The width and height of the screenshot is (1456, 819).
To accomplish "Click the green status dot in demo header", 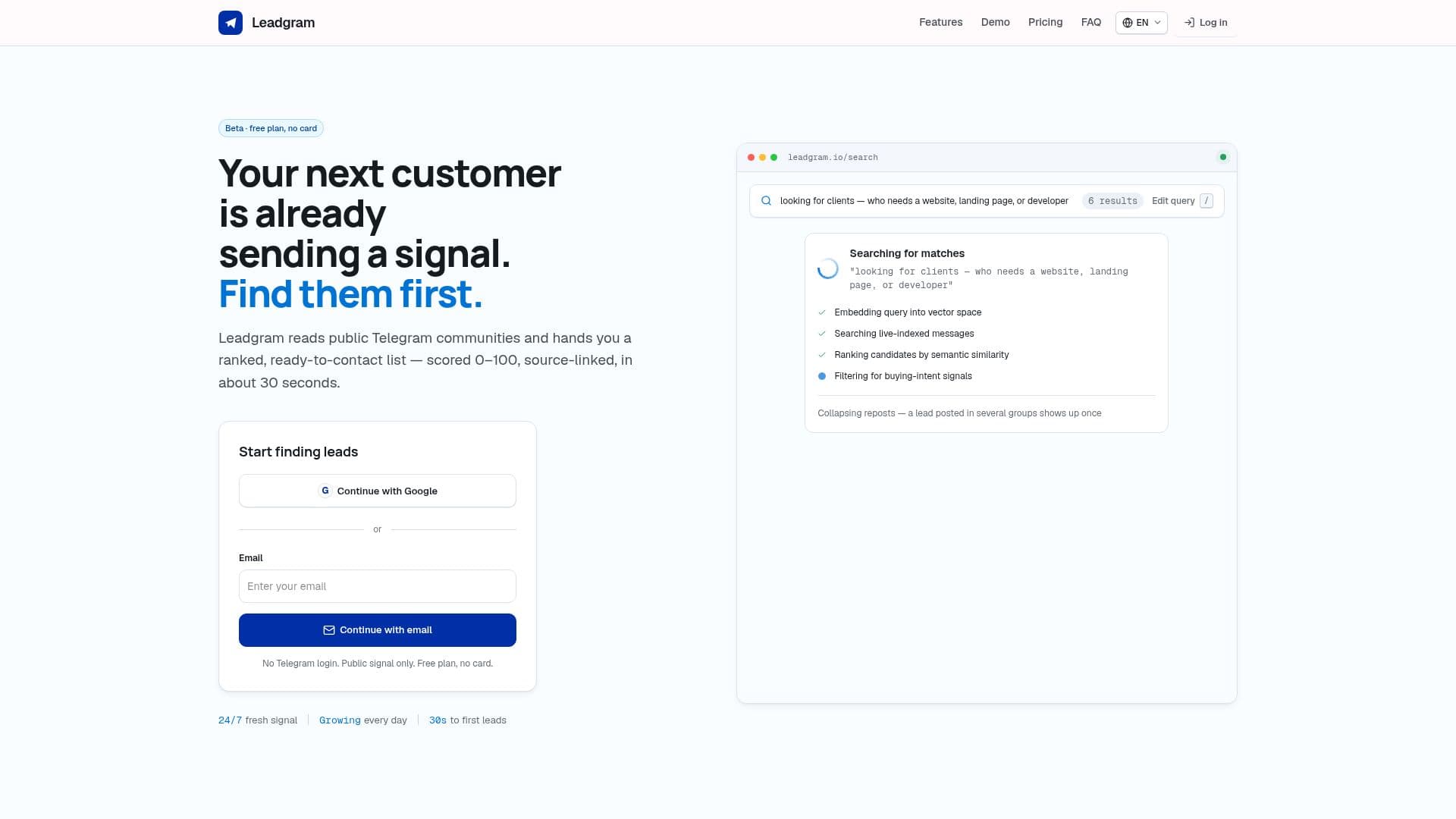I will coord(1223,157).
